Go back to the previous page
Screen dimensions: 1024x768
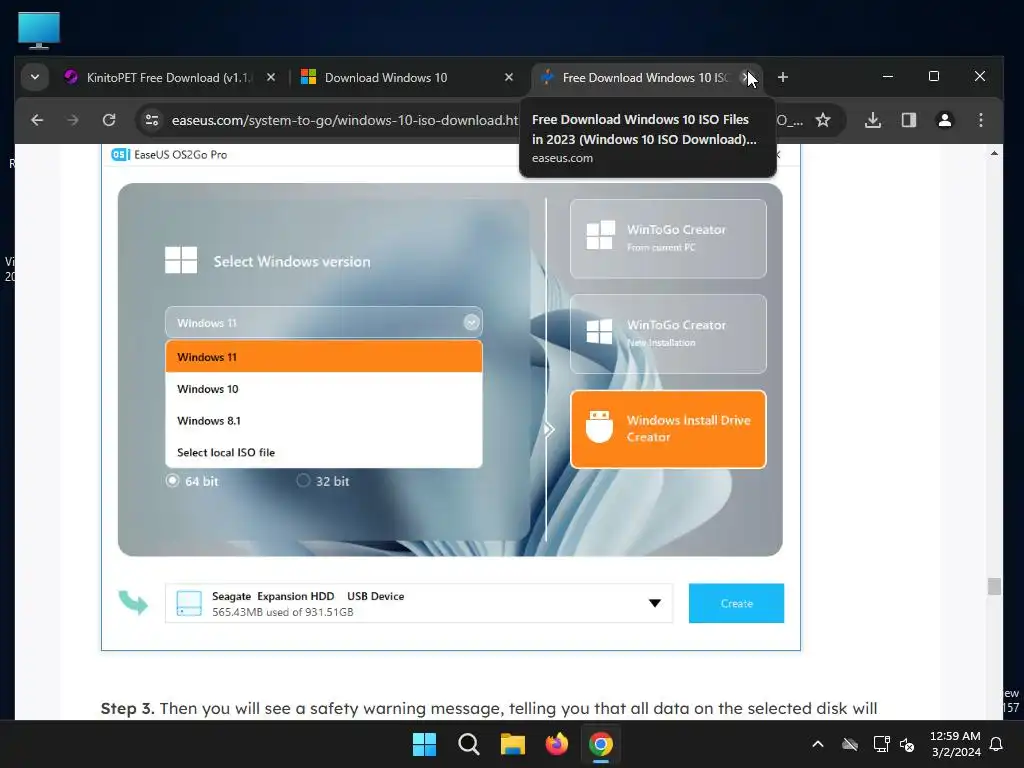coord(37,120)
